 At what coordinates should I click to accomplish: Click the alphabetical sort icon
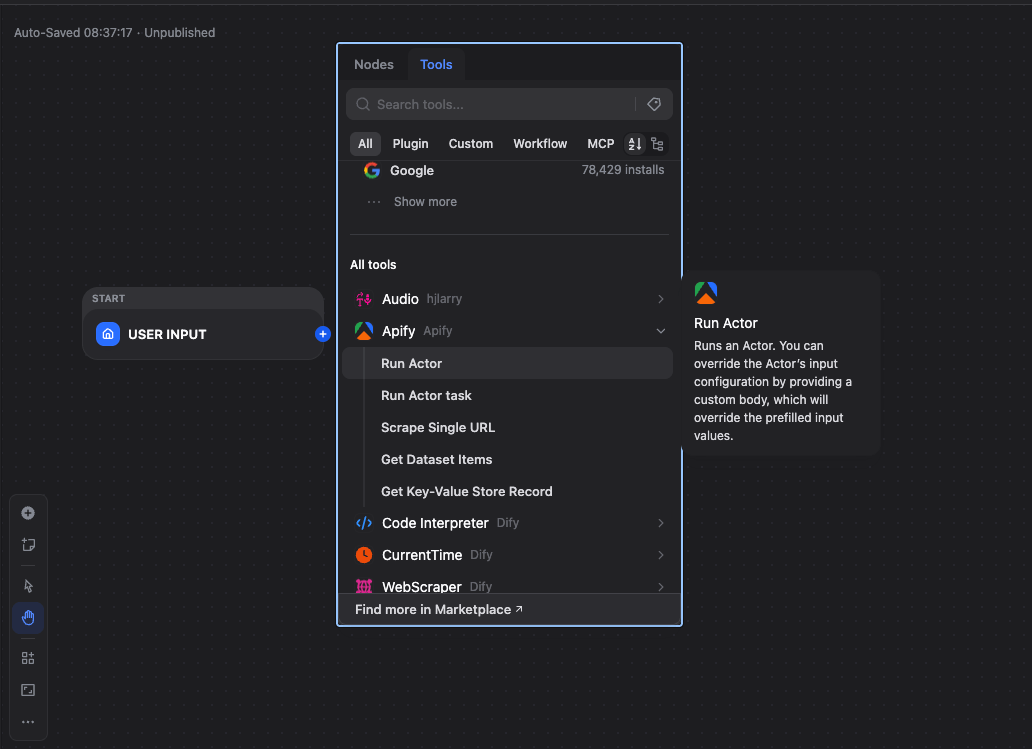[x=633, y=143]
